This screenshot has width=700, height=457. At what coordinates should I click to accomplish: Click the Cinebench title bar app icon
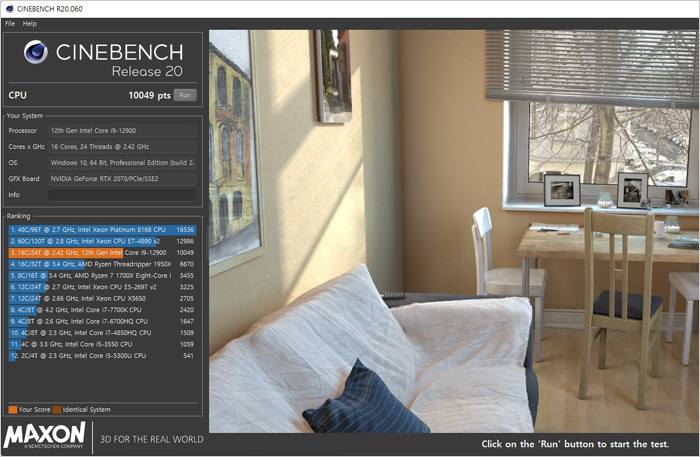[x=9, y=8]
